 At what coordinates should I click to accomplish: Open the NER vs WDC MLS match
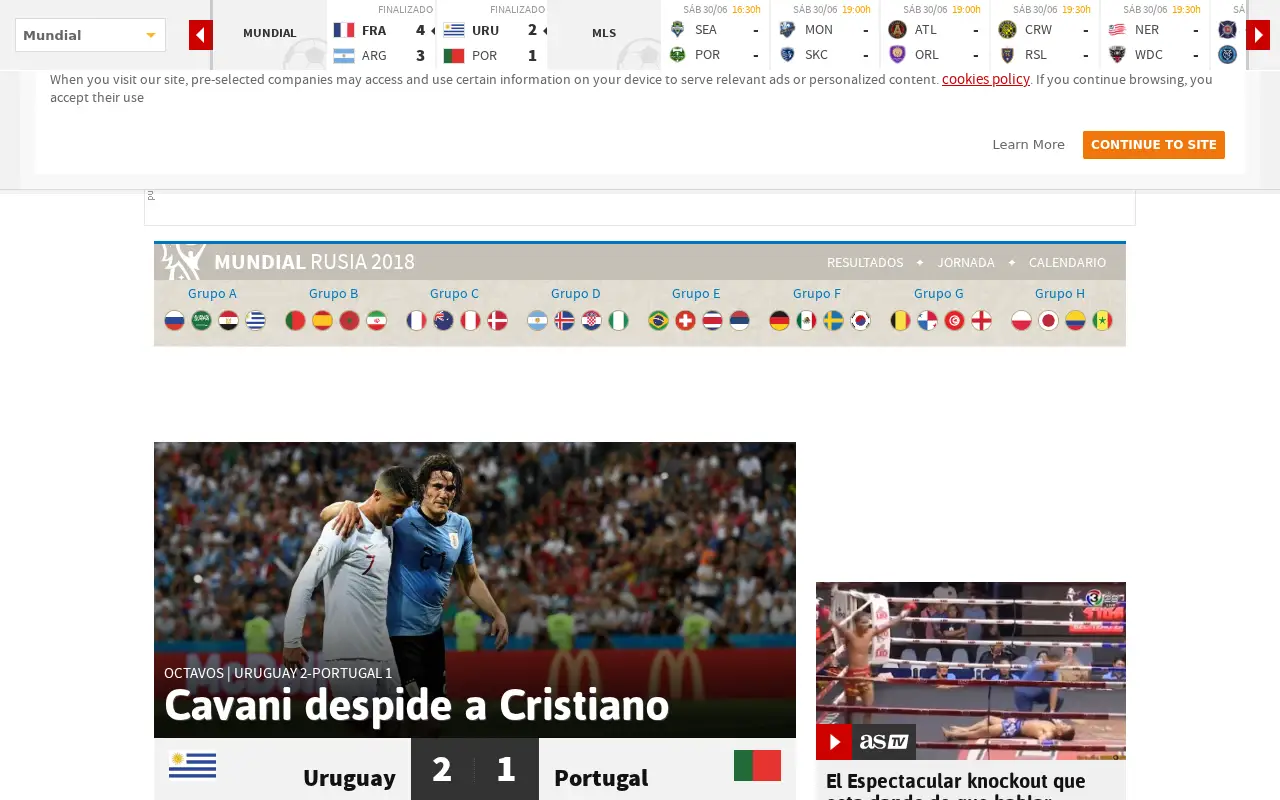[x=1155, y=35]
